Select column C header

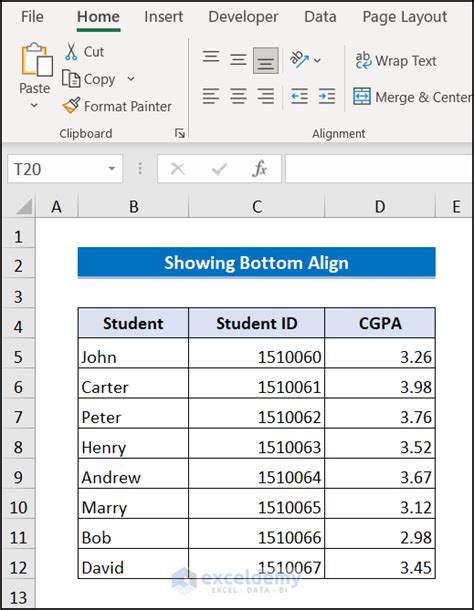tap(257, 206)
